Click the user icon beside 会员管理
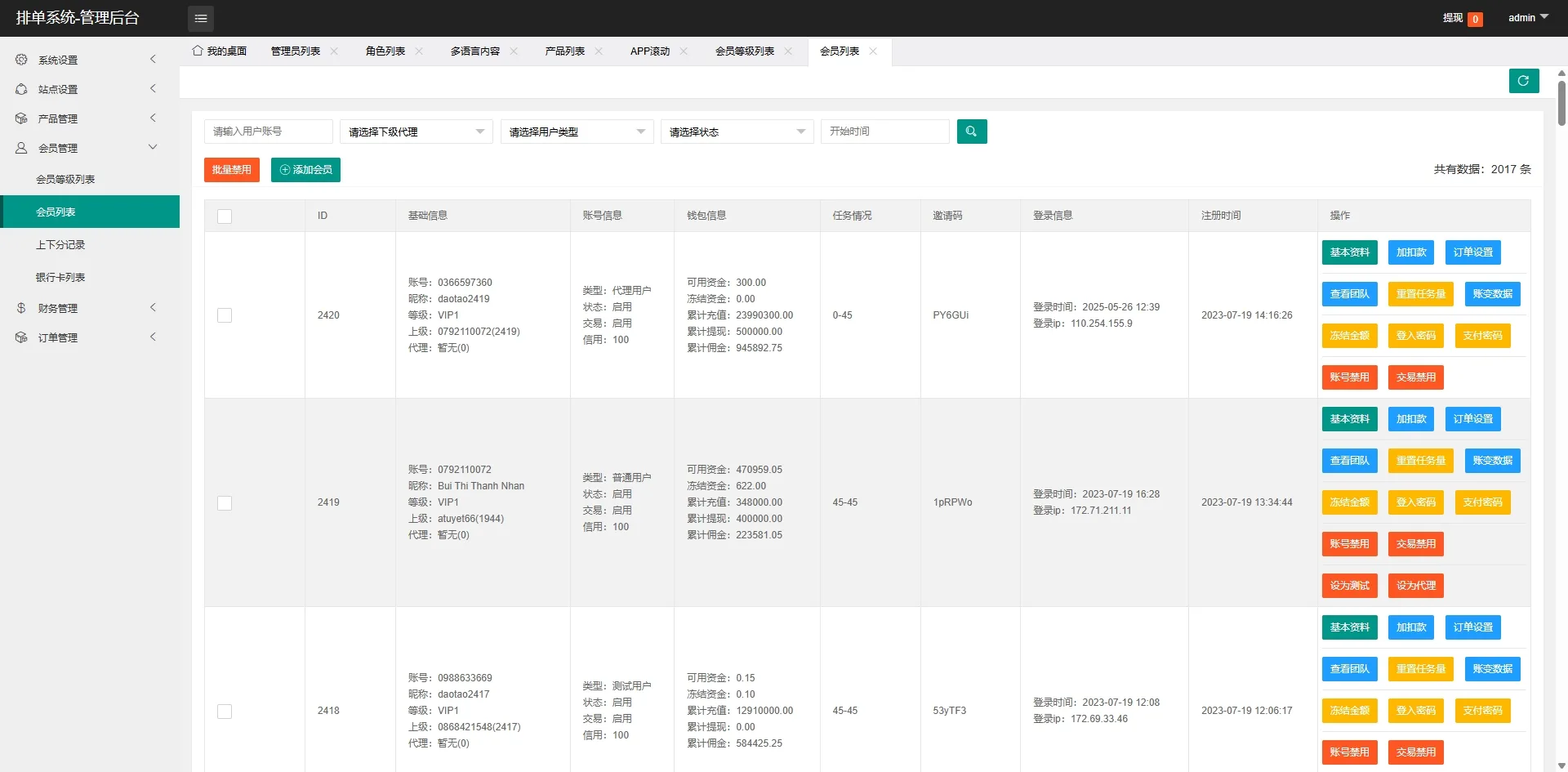This screenshot has height=772, width=1568. pyautogui.click(x=21, y=148)
